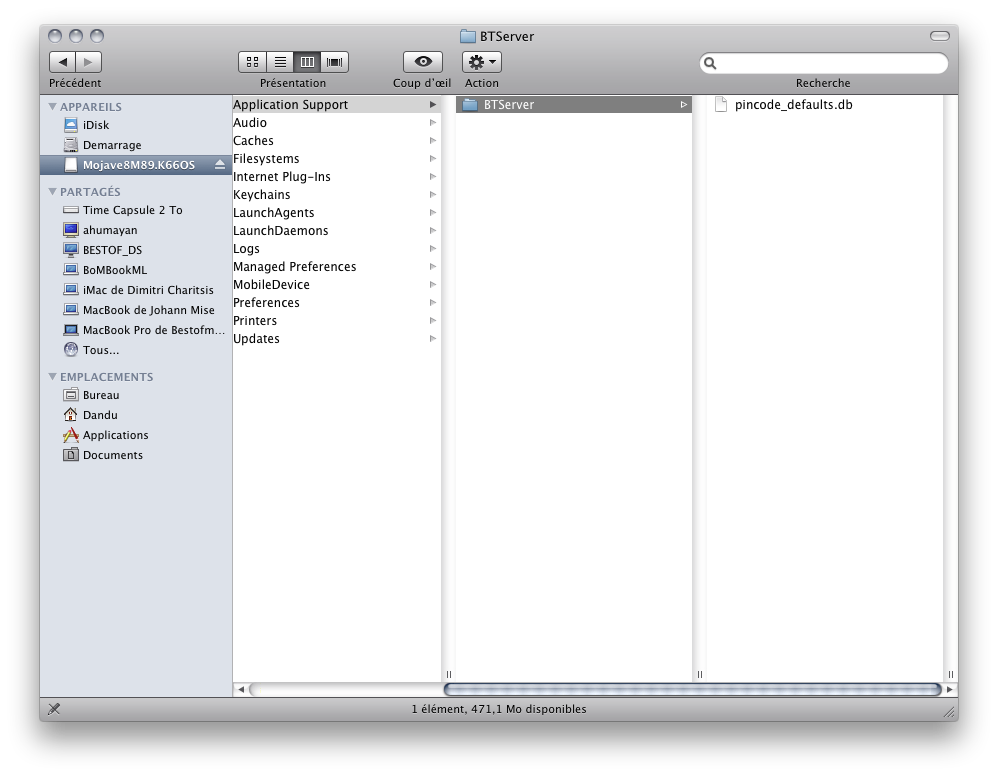
Task: Open Quick Look with the eye icon
Action: pos(422,62)
